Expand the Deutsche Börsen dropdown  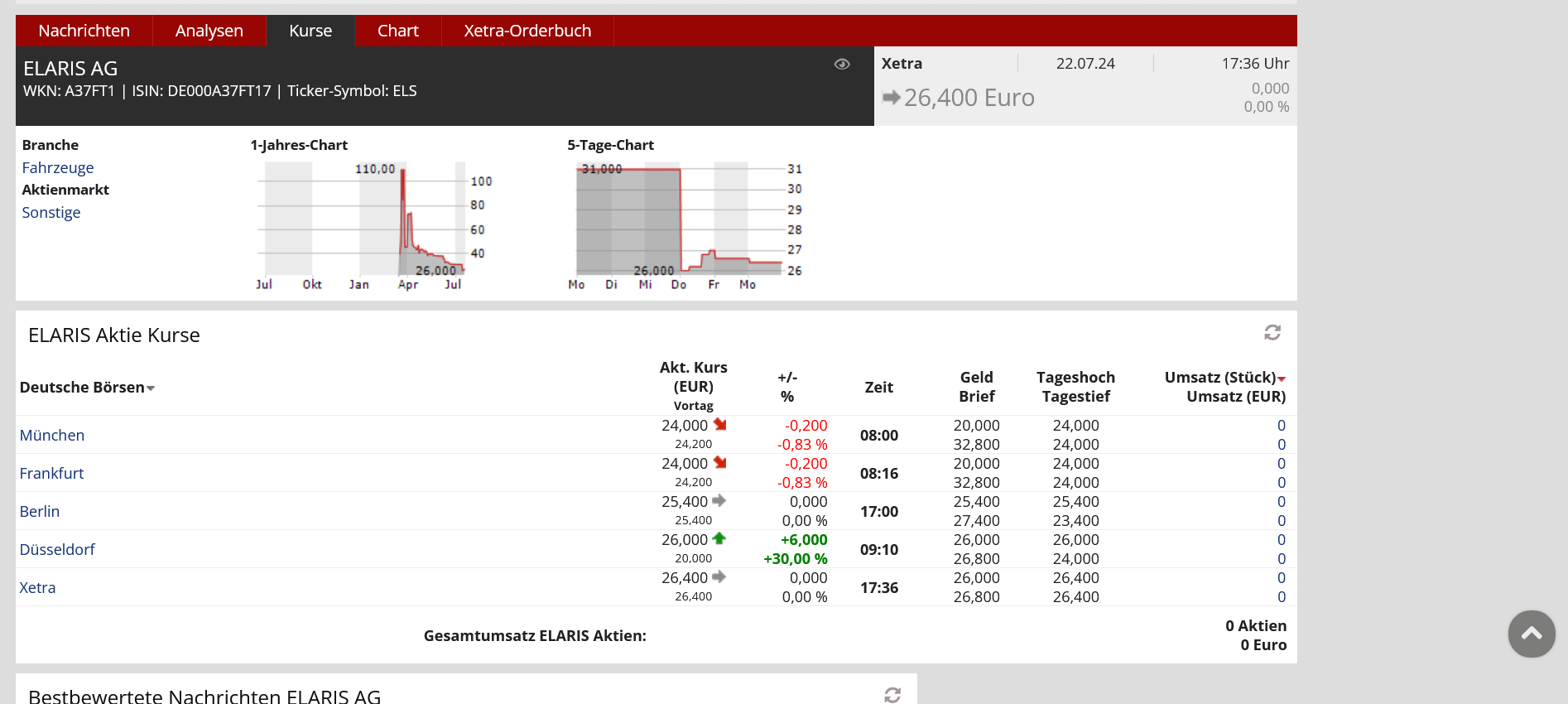[x=151, y=388]
